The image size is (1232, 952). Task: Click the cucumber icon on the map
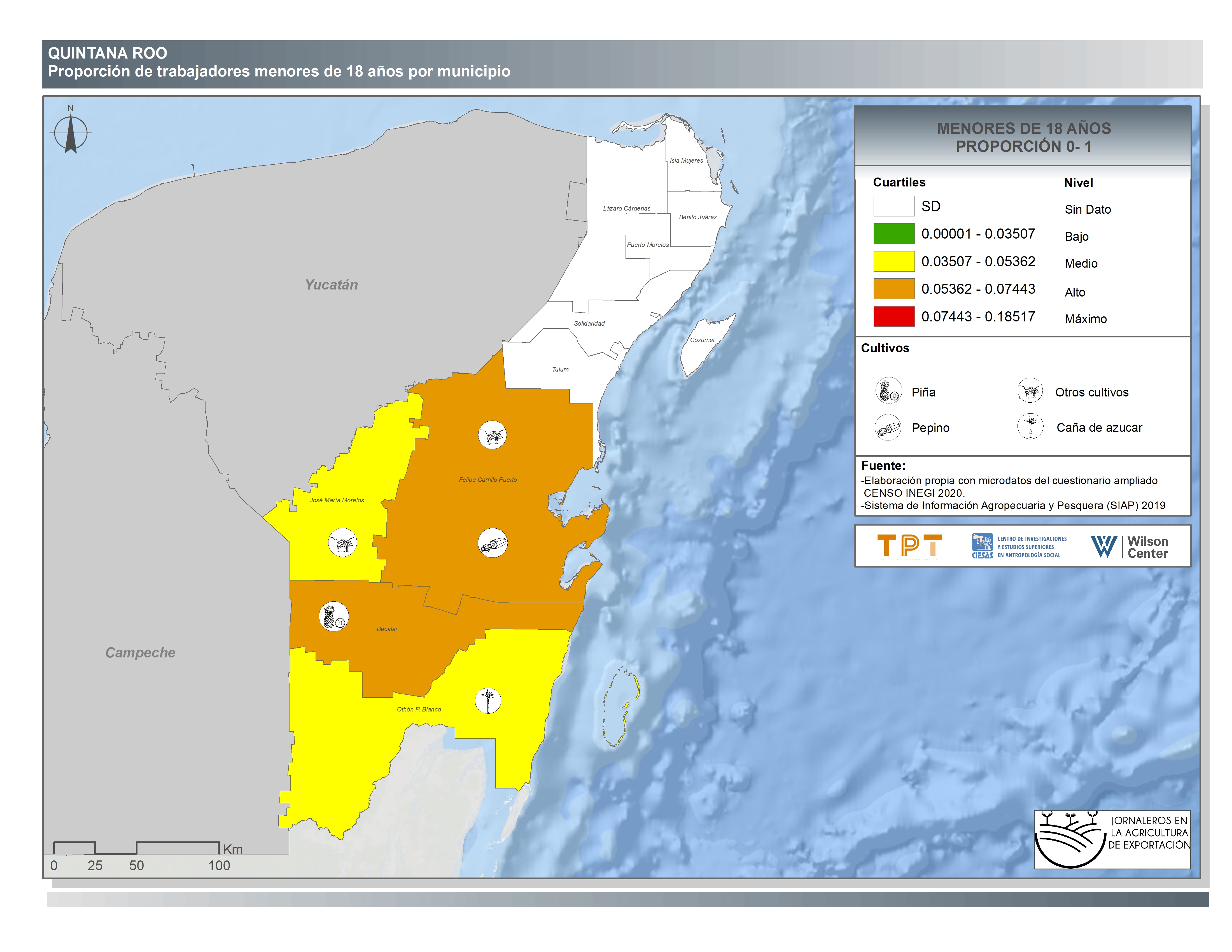click(x=493, y=543)
